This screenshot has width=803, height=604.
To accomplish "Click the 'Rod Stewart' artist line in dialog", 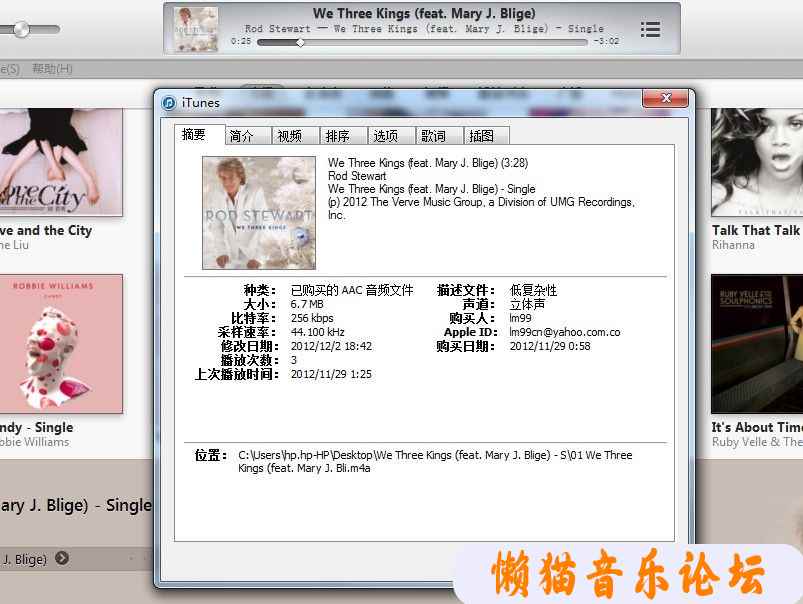I will tap(357, 176).
